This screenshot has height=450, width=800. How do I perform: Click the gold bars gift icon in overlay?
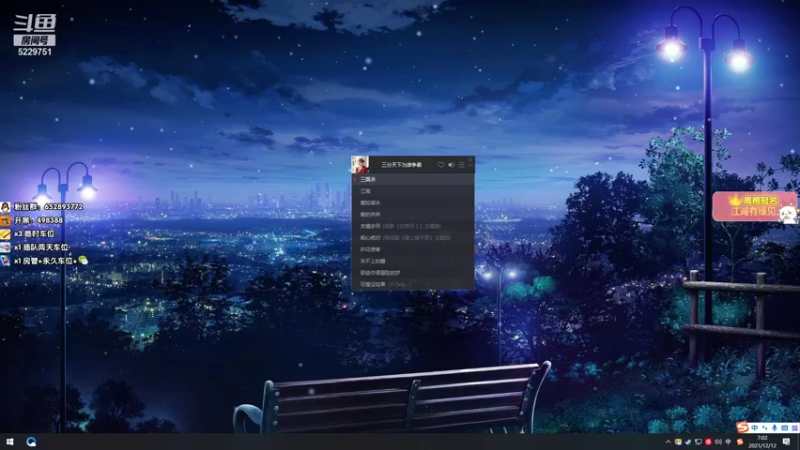pos(5,234)
